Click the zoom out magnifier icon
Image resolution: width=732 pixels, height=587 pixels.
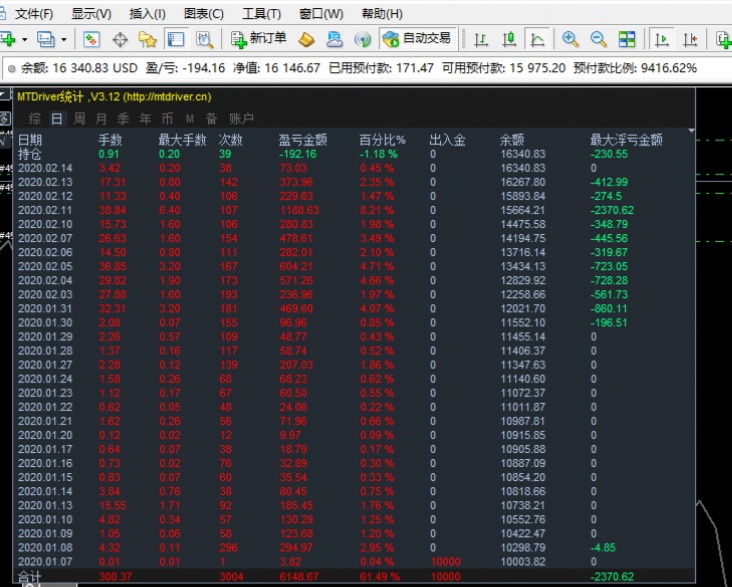pyautogui.click(x=598, y=39)
